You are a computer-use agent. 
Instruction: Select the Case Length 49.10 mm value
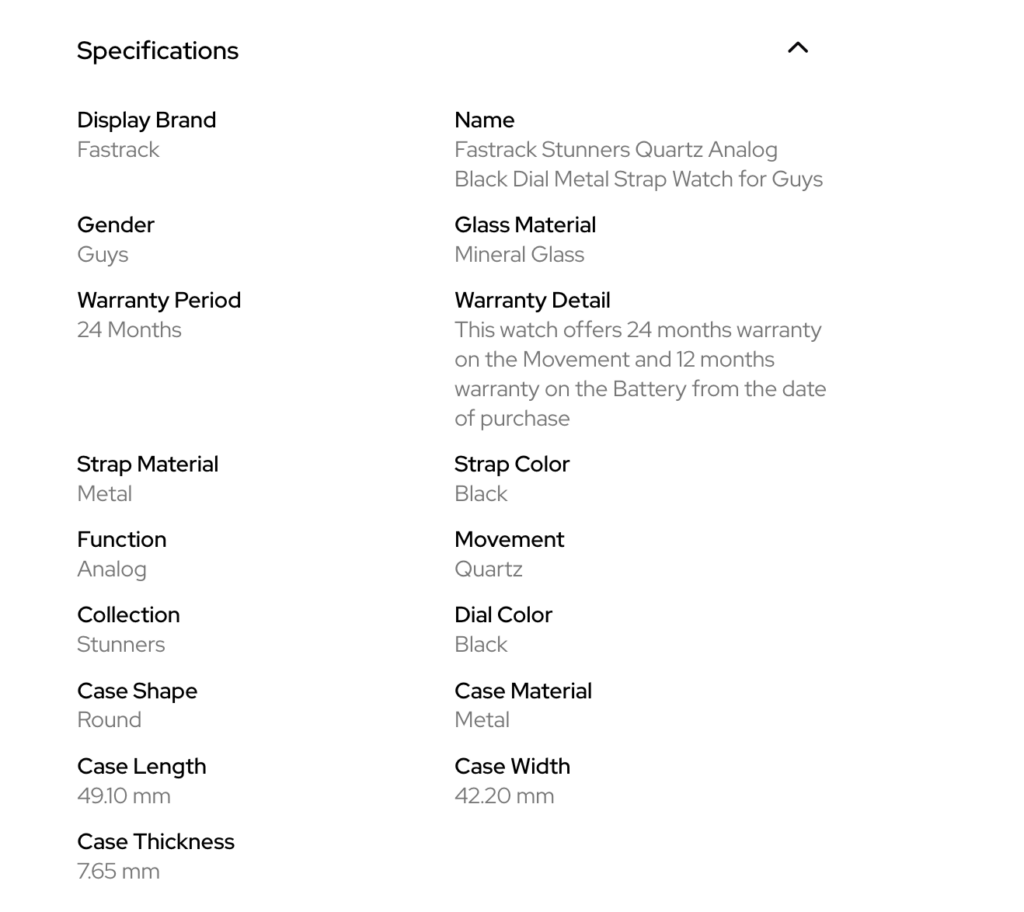click(x=124, y=796)
